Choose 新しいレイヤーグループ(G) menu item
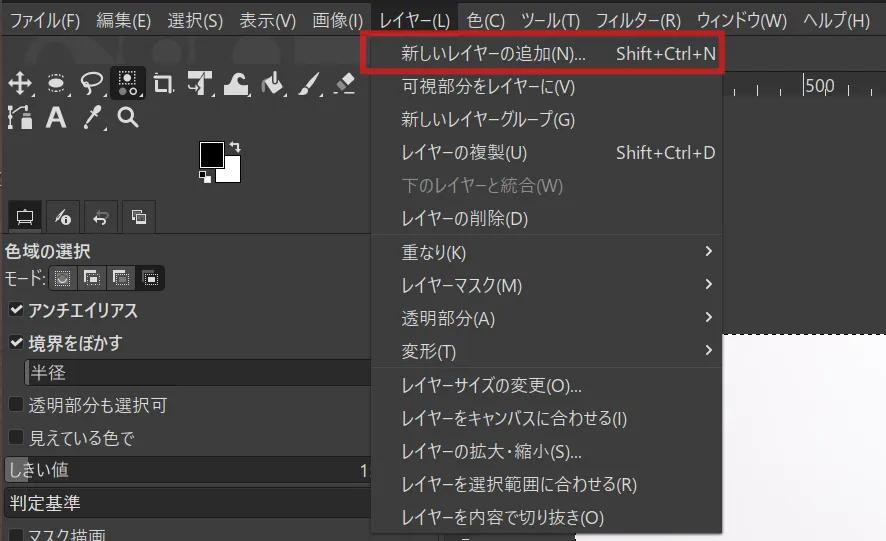Screen dimensions: 886x541 tap(547, 119)
